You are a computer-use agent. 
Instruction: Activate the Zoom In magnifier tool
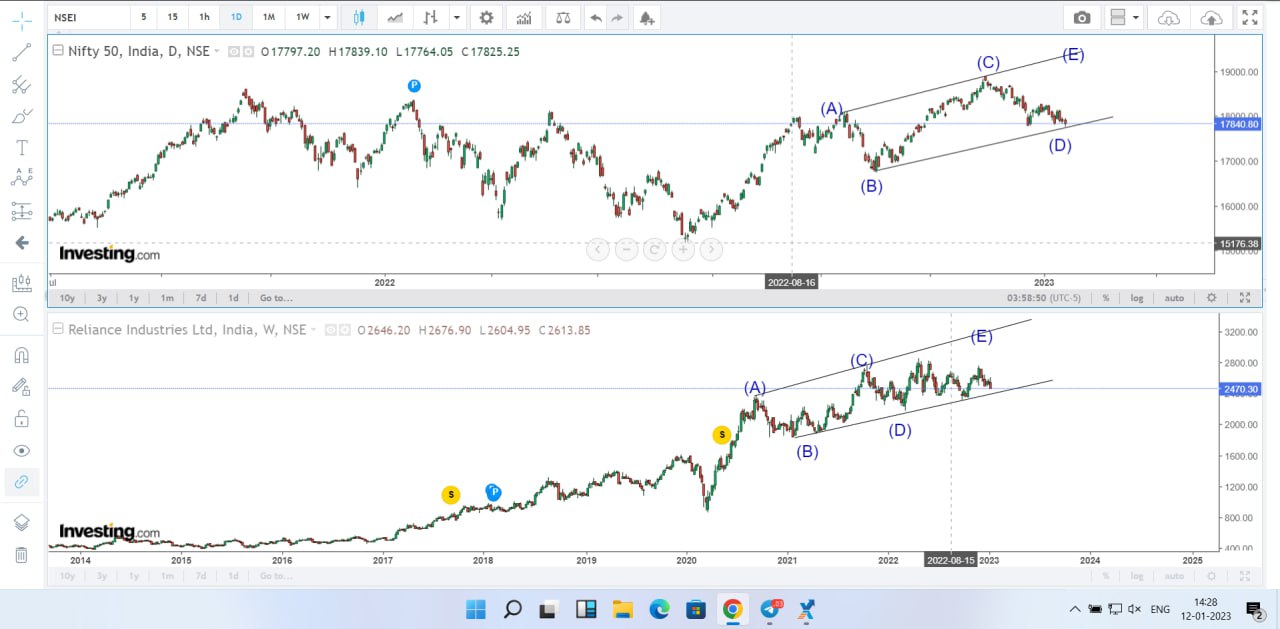point(22,314)
